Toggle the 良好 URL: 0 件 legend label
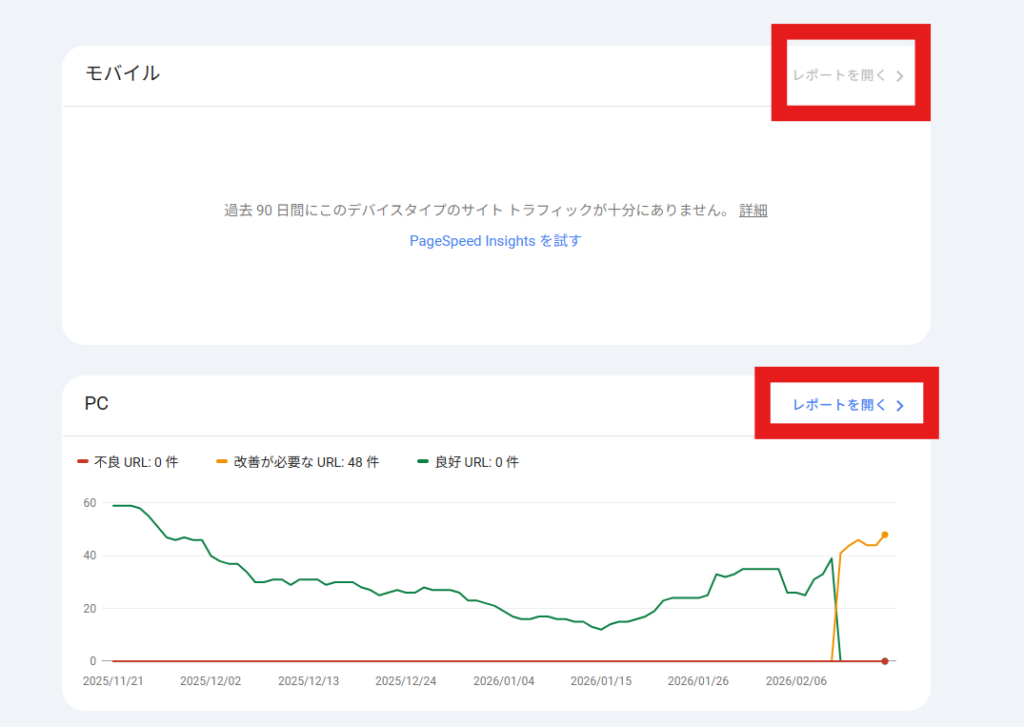This screenshot has width=1024, height=727. click(476, 462)
